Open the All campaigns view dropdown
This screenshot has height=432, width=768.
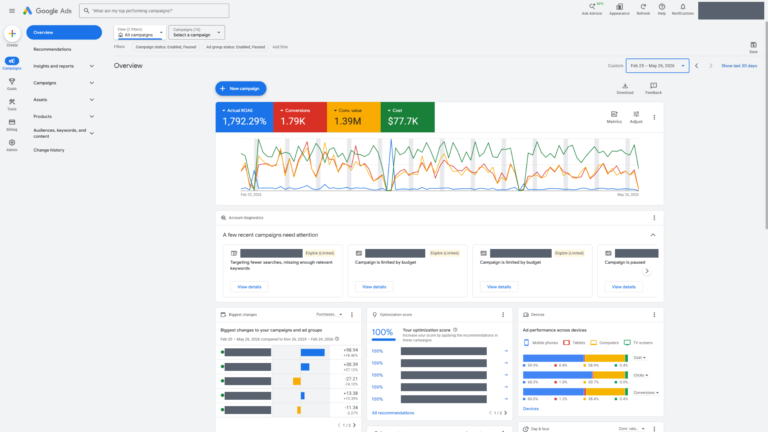click(140, 32)
